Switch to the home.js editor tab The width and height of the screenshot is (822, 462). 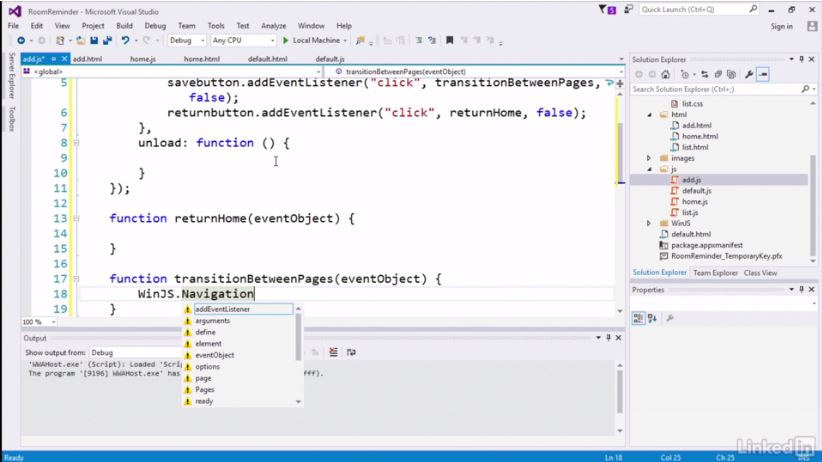[143, 59]
